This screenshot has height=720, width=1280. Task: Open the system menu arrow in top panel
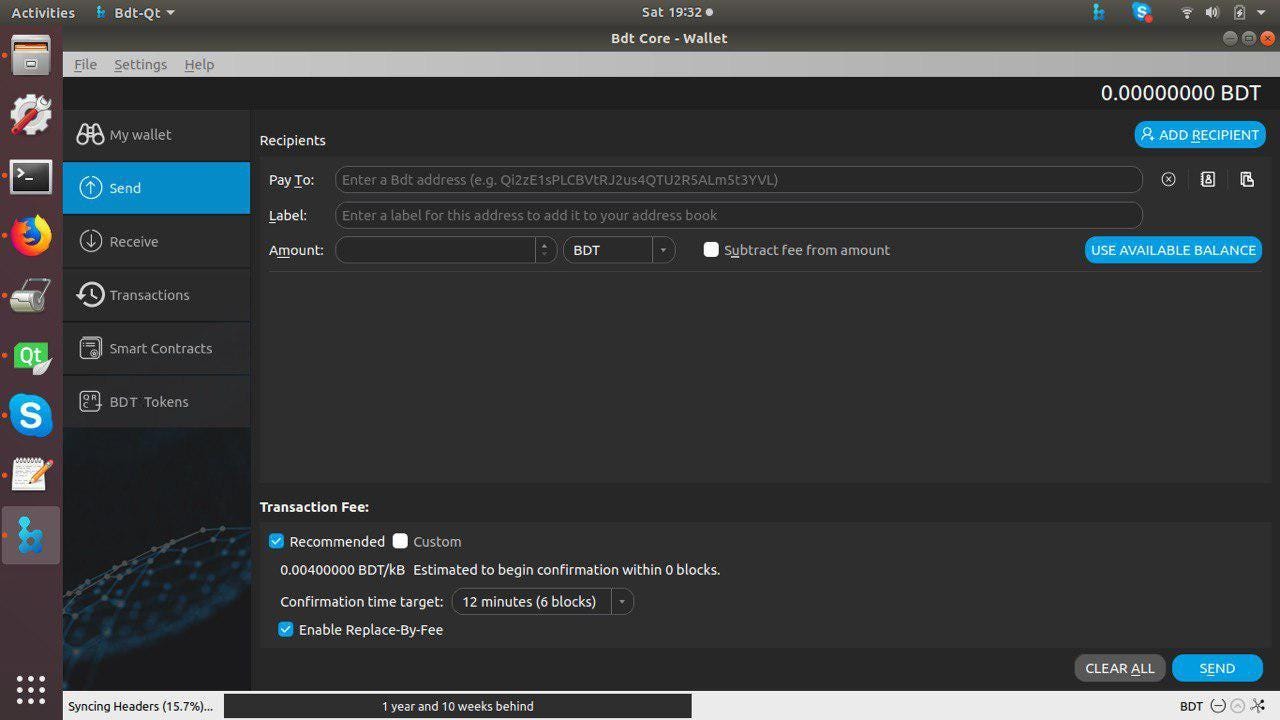(x=1261, y=13)
